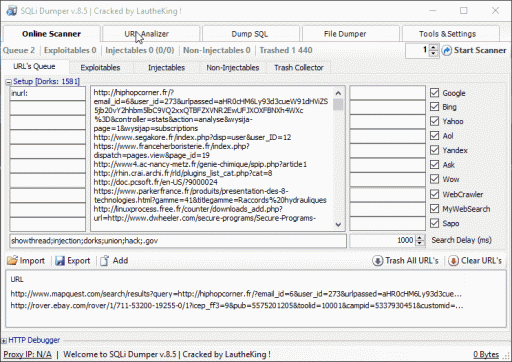
Task: Disable the MyWebSearch checkbox
Action: [x=434, y=209]
